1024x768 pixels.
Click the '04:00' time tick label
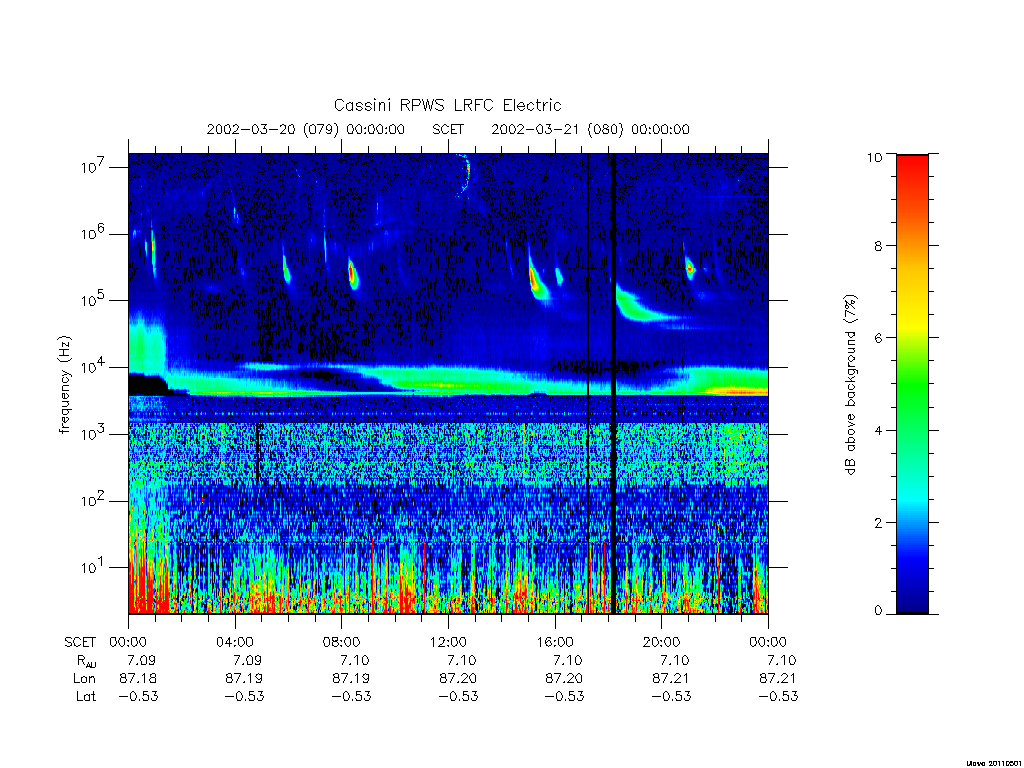coord(234,643)
